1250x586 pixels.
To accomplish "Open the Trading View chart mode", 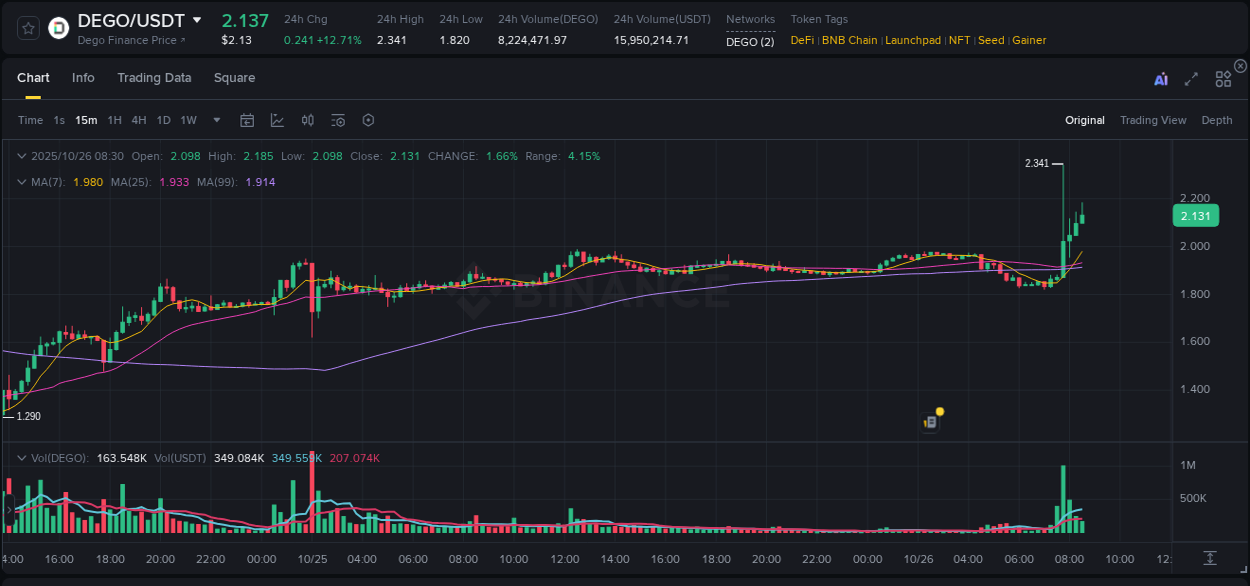I will 1153,120.
